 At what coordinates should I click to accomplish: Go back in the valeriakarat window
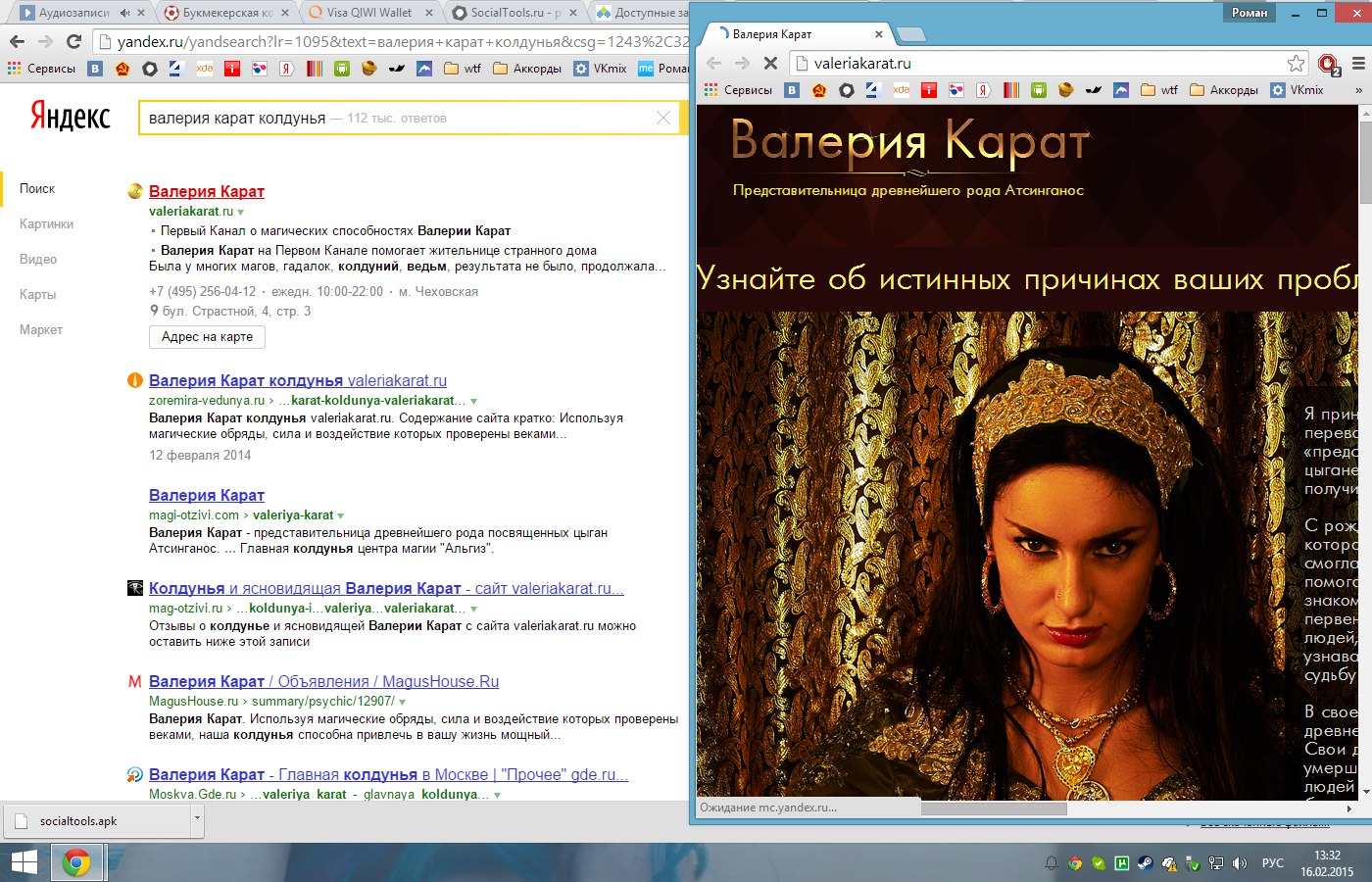point(714,64)
